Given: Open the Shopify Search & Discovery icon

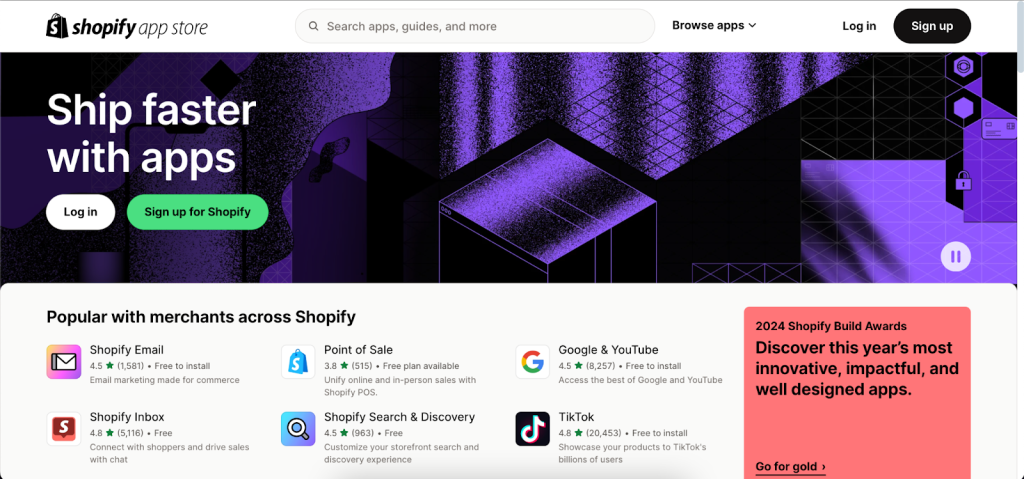Looking at the screenshot, I should pos(298,429).
